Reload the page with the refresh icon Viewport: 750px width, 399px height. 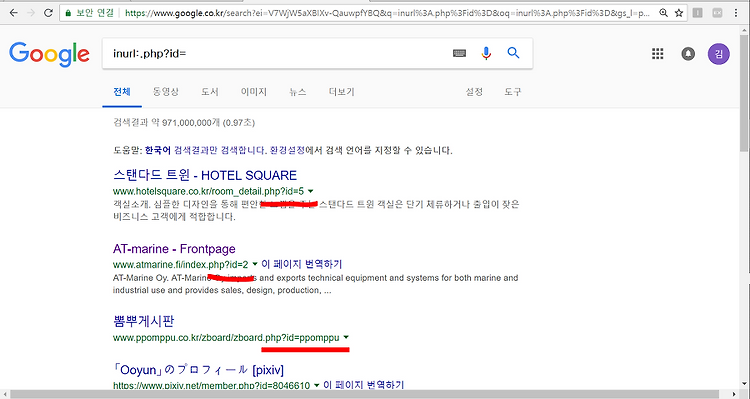48,13
